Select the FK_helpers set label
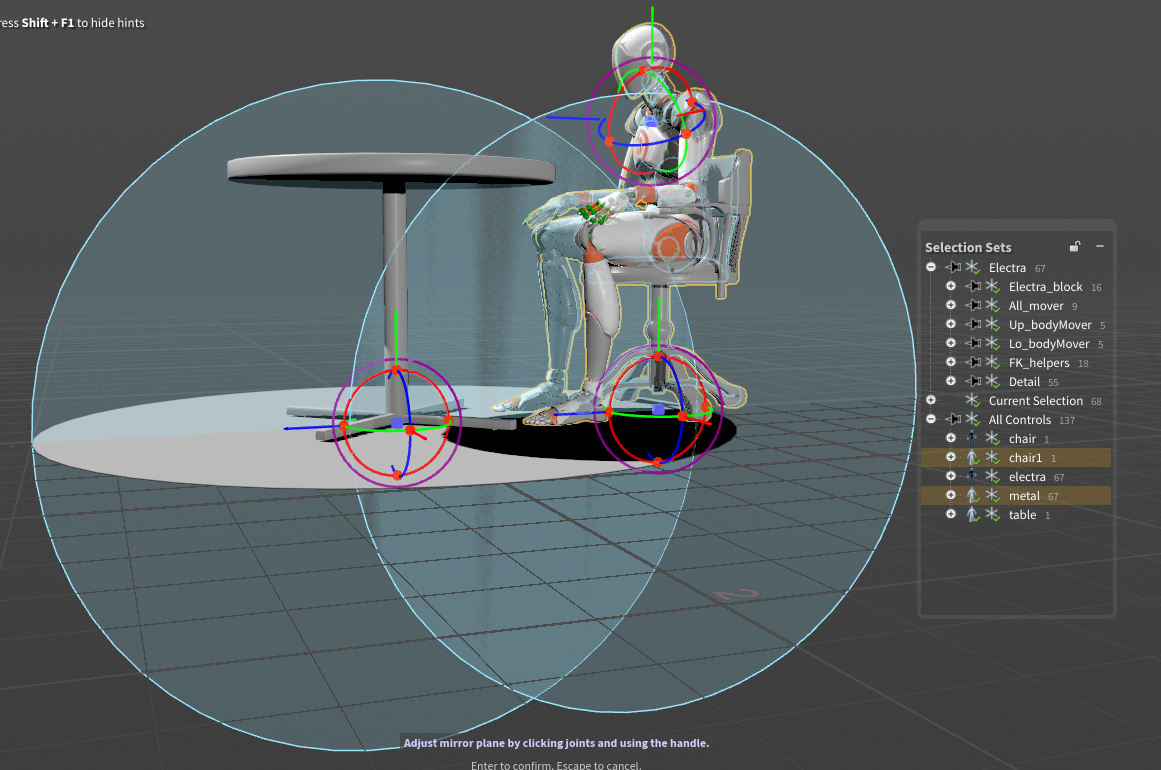This screenshot has width=1161, height=770. click(x=1039, y=363)
